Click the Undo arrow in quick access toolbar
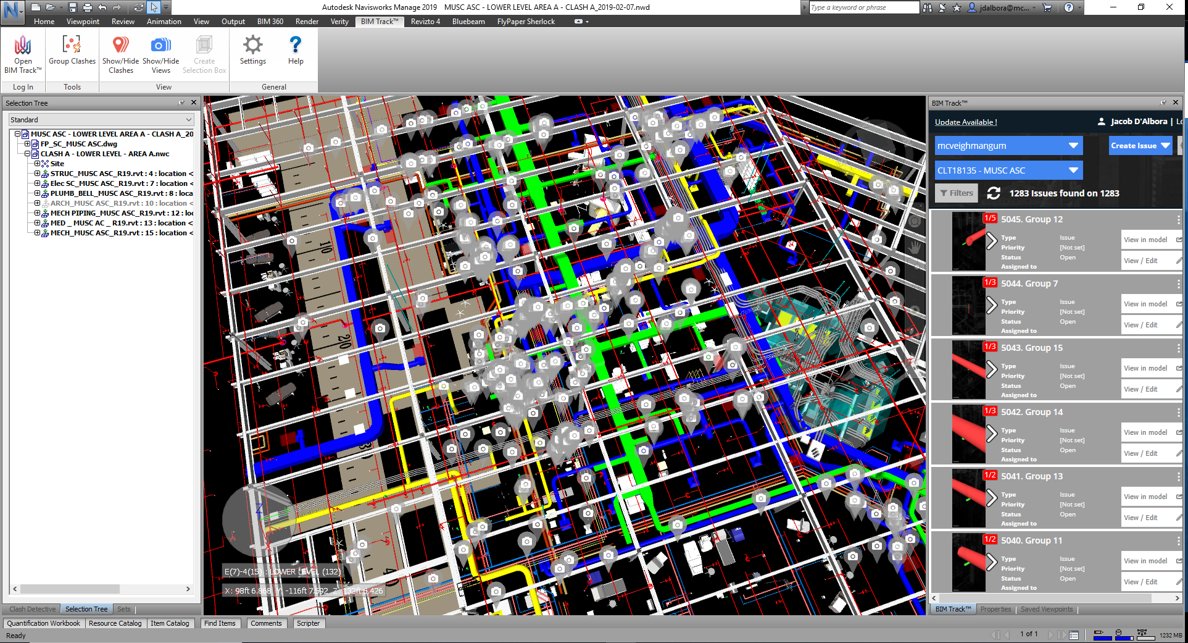The image size is (1188, 643). tap(102, 7)
